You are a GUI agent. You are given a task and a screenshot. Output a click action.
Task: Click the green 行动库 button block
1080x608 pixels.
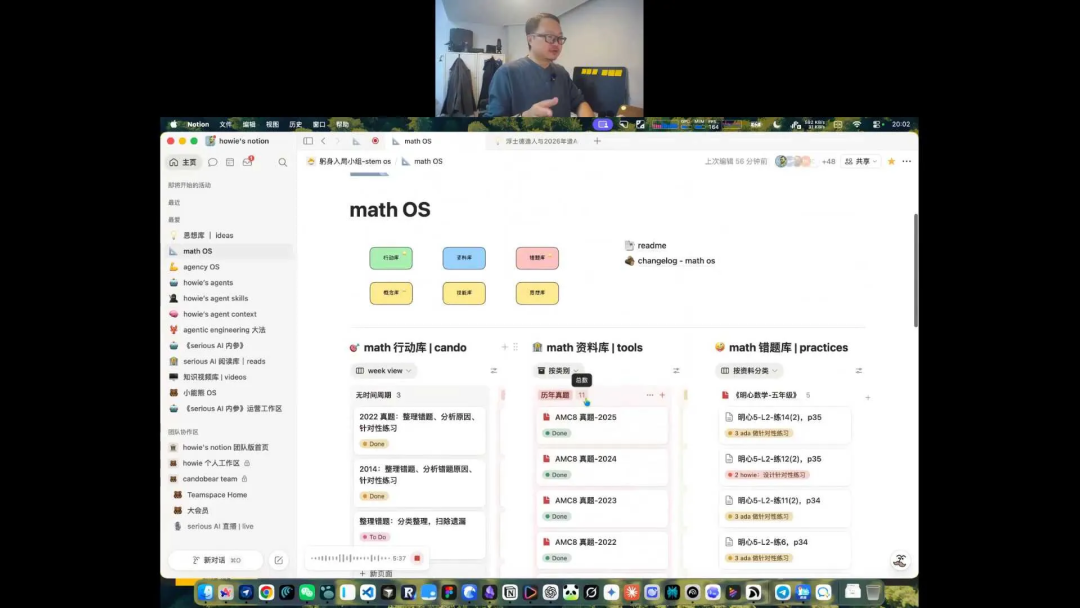tap(391, 258)
